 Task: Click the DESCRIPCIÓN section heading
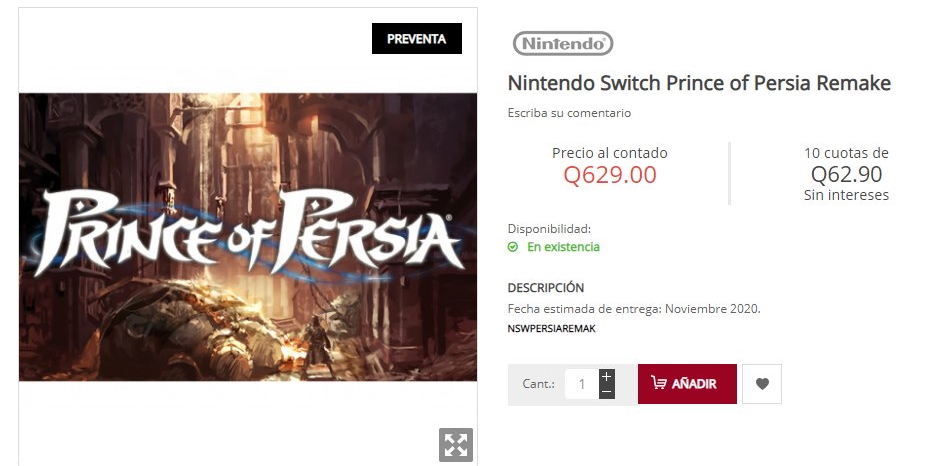[545, 288]
